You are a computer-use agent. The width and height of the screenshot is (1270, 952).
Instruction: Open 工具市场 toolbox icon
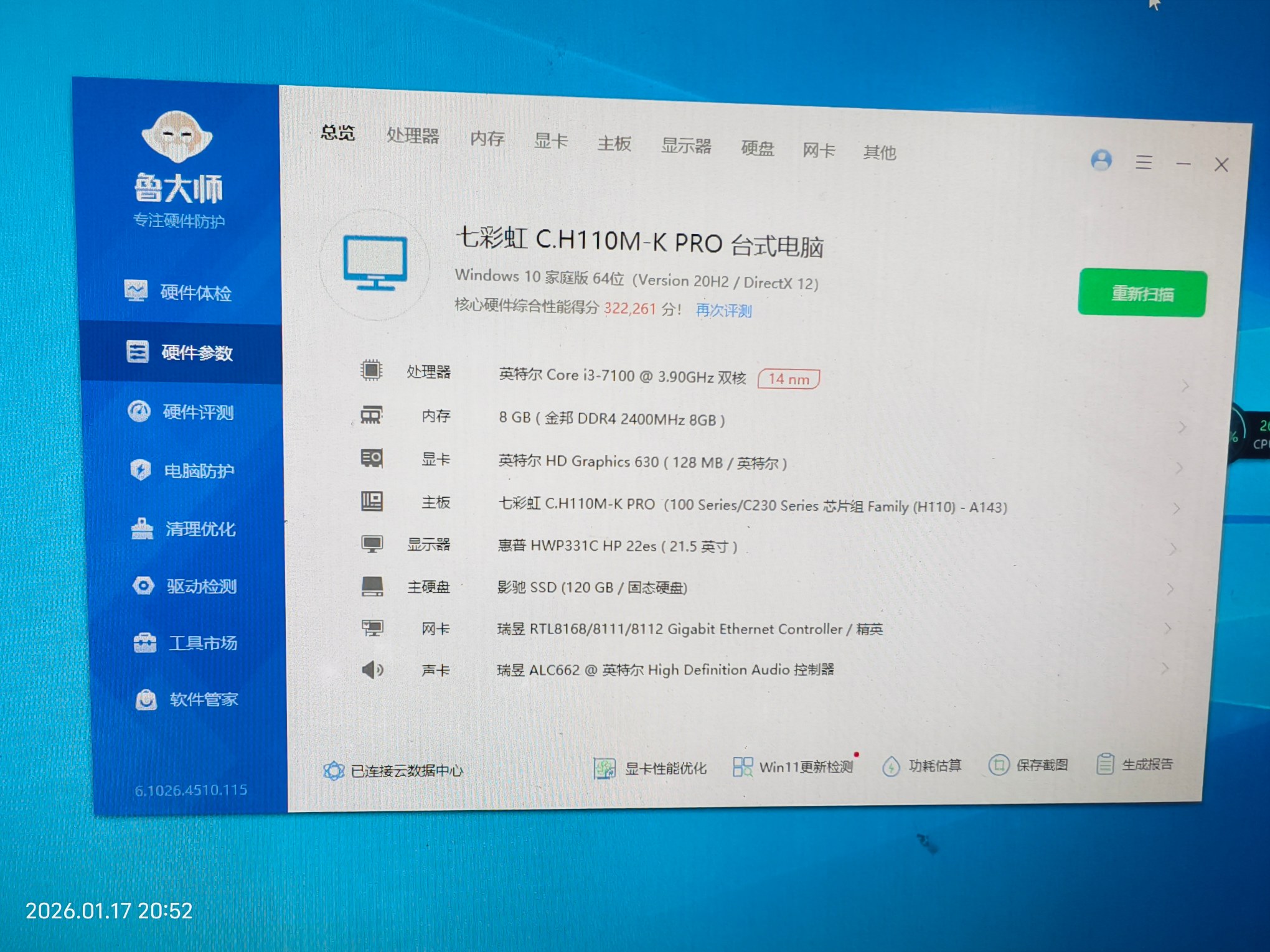coord(145,642)
